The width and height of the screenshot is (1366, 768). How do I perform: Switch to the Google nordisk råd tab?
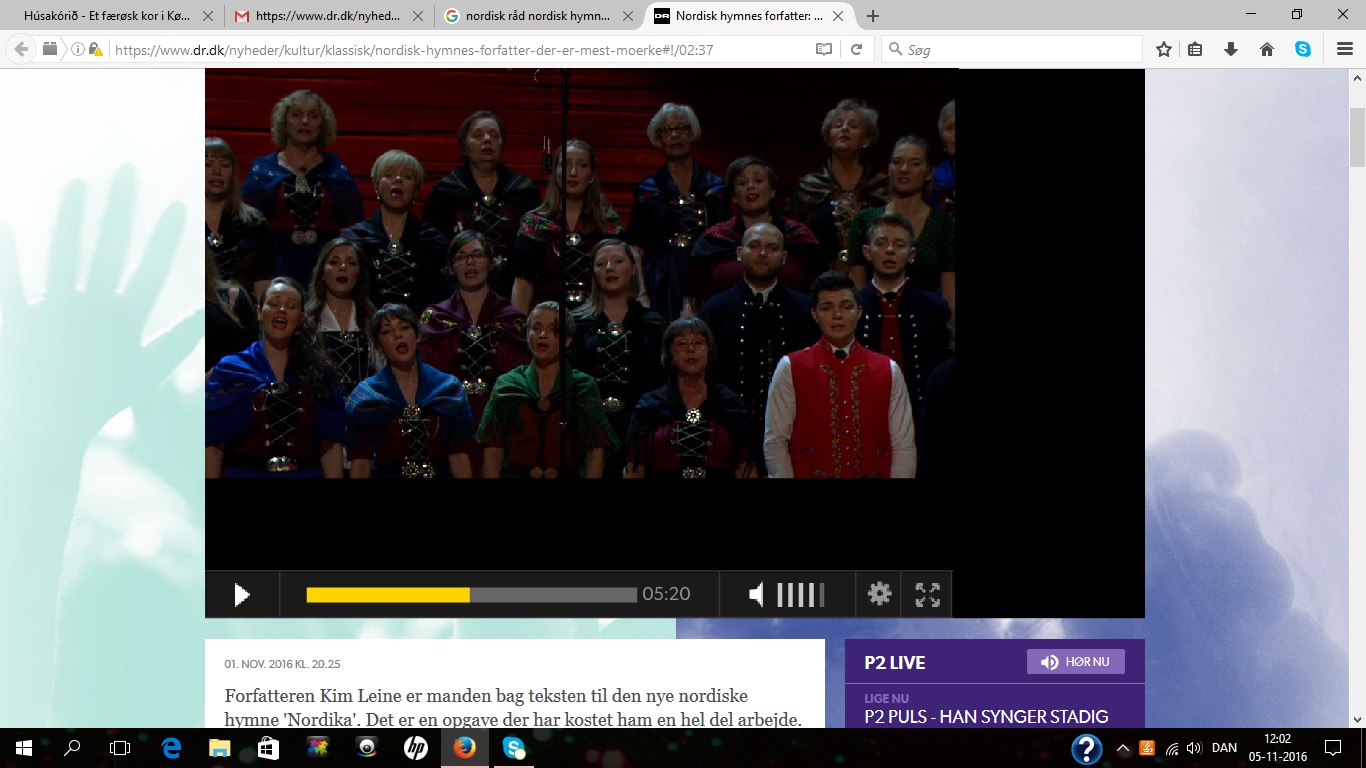point(538,16)
